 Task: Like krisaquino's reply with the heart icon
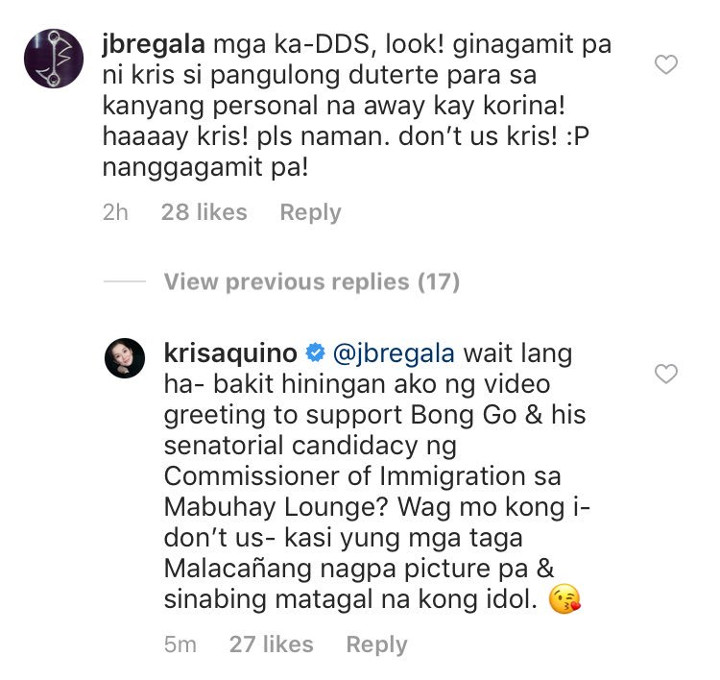tap(666, 373)
